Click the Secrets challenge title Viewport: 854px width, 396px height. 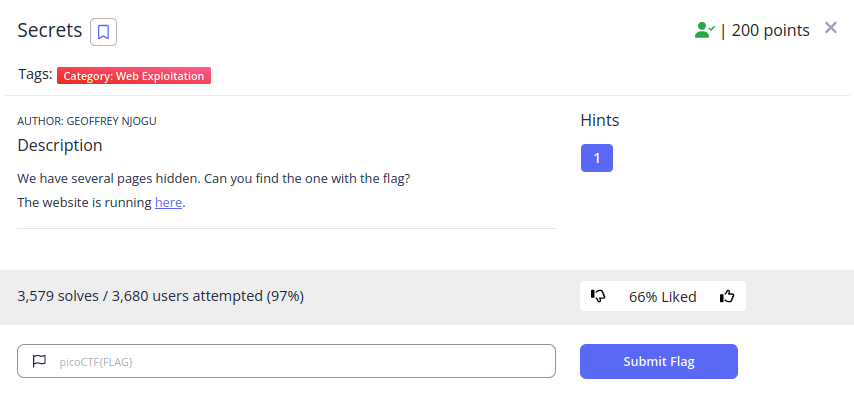pos(50,31)
